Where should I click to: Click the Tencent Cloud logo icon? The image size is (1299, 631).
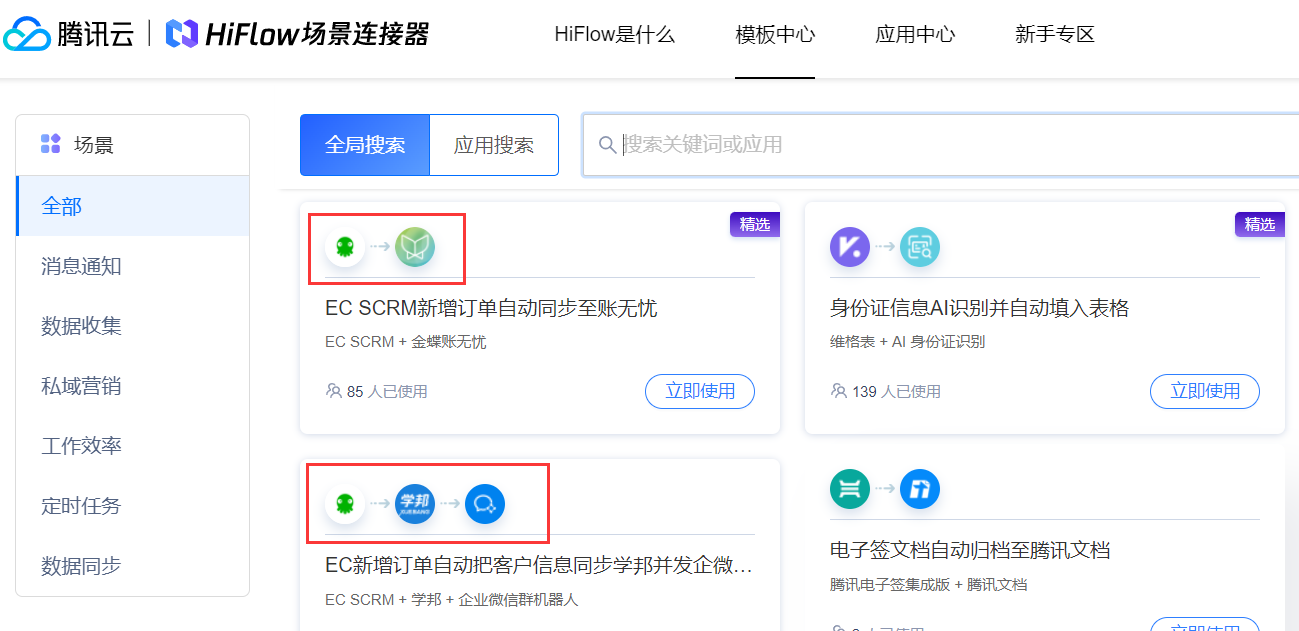[27, 35]
